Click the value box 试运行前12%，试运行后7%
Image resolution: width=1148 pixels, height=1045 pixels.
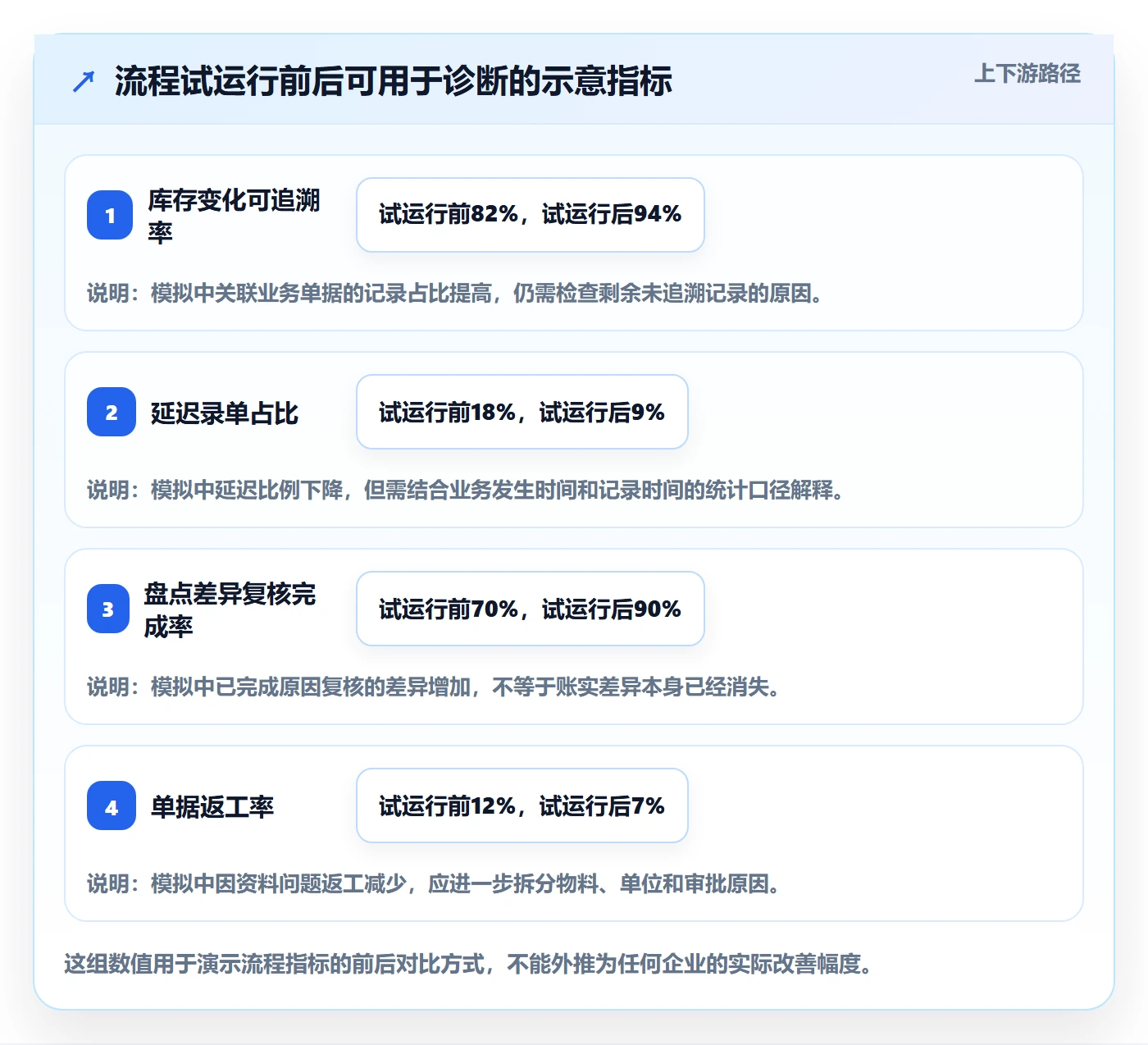click(522, 805)
